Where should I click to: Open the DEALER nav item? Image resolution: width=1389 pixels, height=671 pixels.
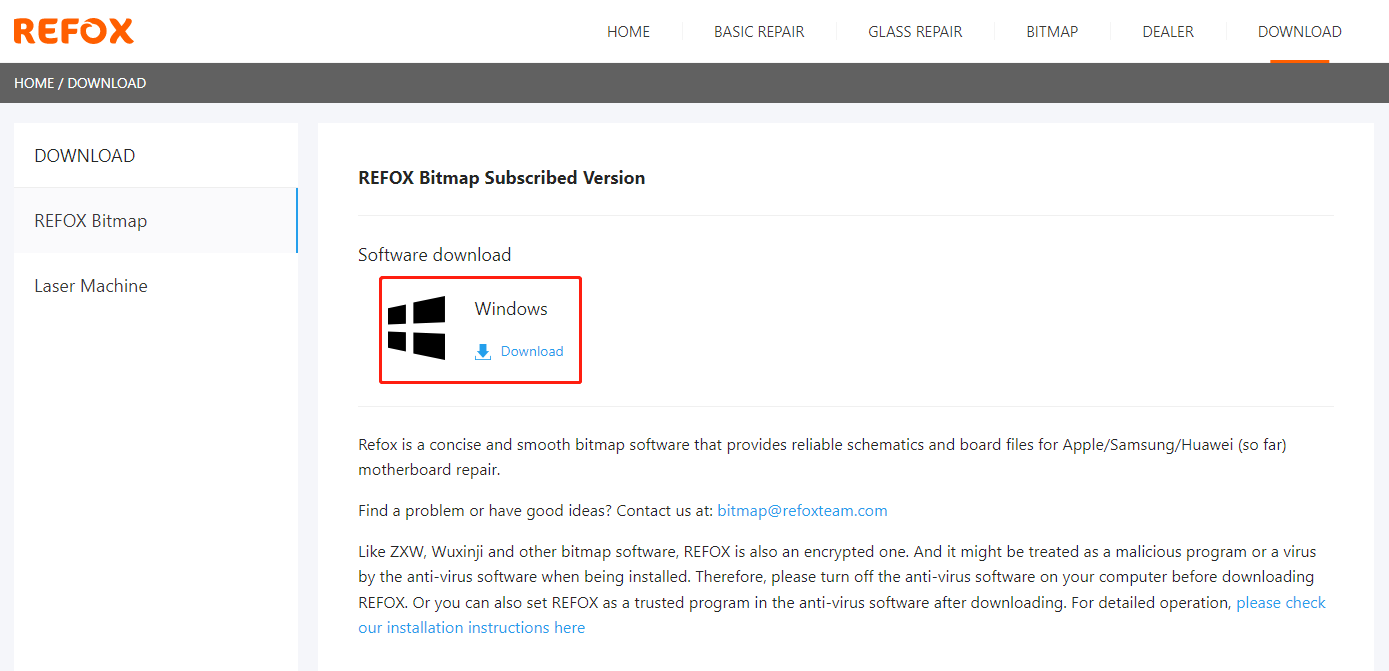click(x=1168, y=32)
